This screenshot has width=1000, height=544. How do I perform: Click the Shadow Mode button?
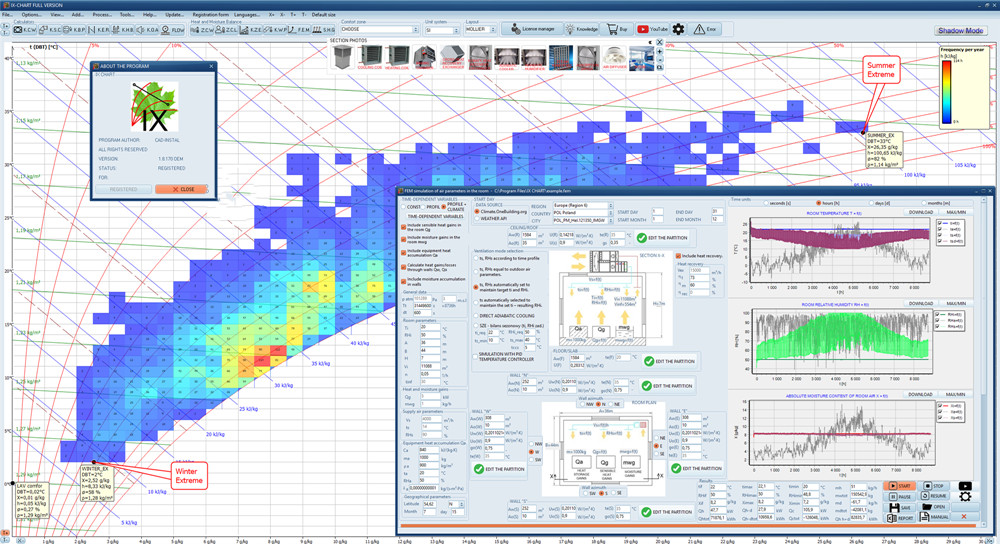coord(960,30)
